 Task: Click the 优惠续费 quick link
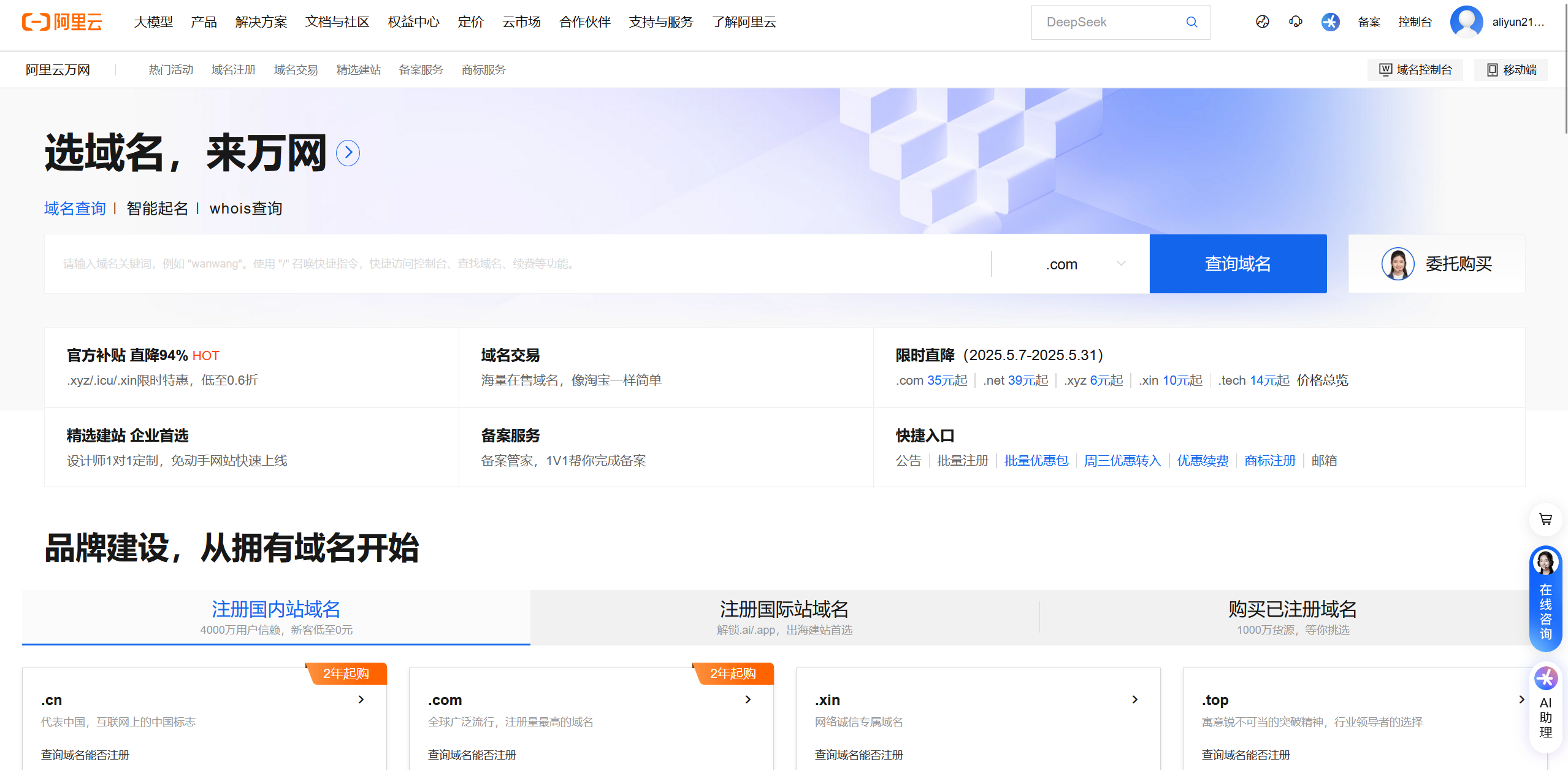click(1203, 461)
